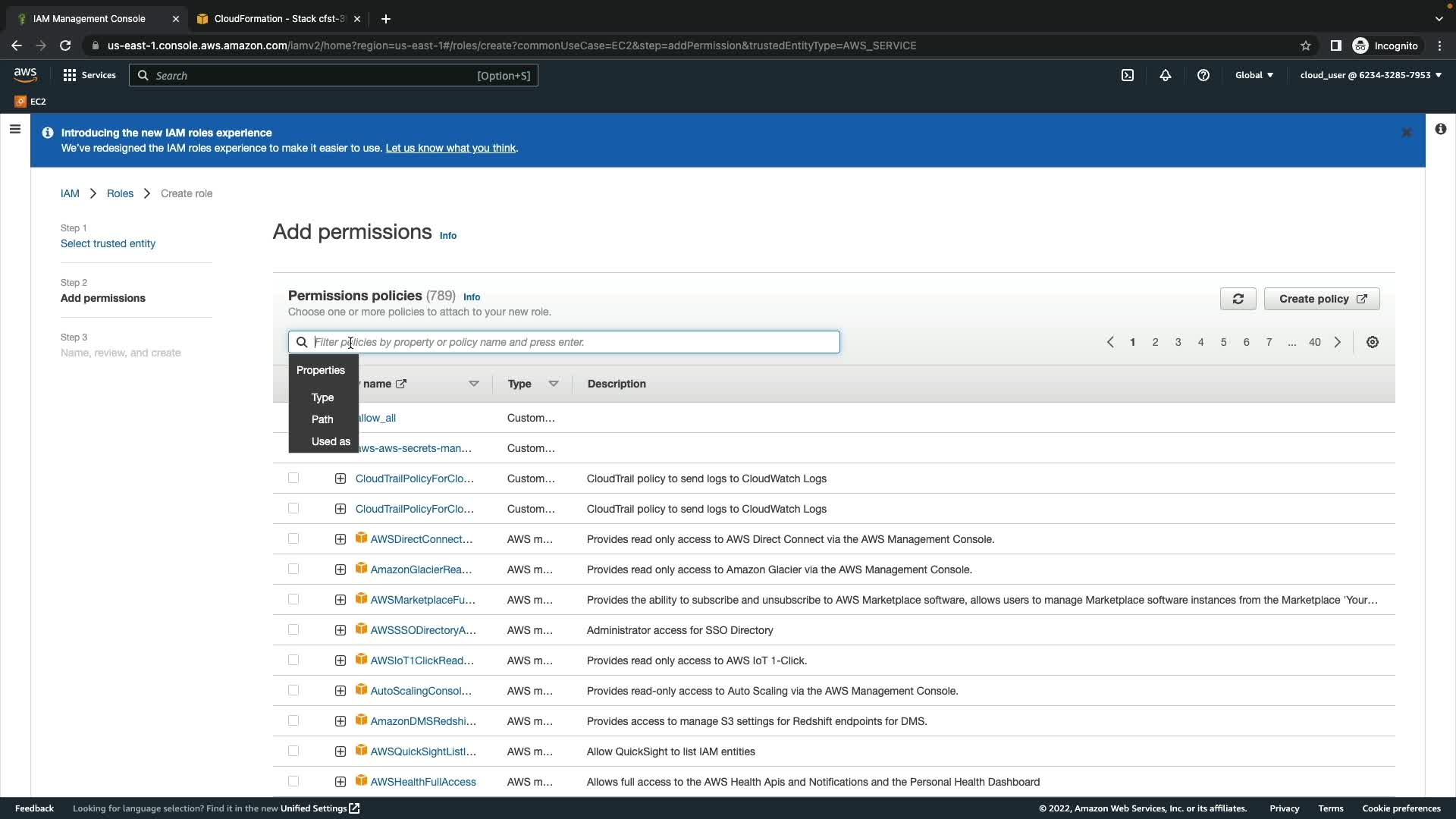1456x819 pixels.
Task: Expand the AWSDirectConnect policy details
Action: click(340, 539)
